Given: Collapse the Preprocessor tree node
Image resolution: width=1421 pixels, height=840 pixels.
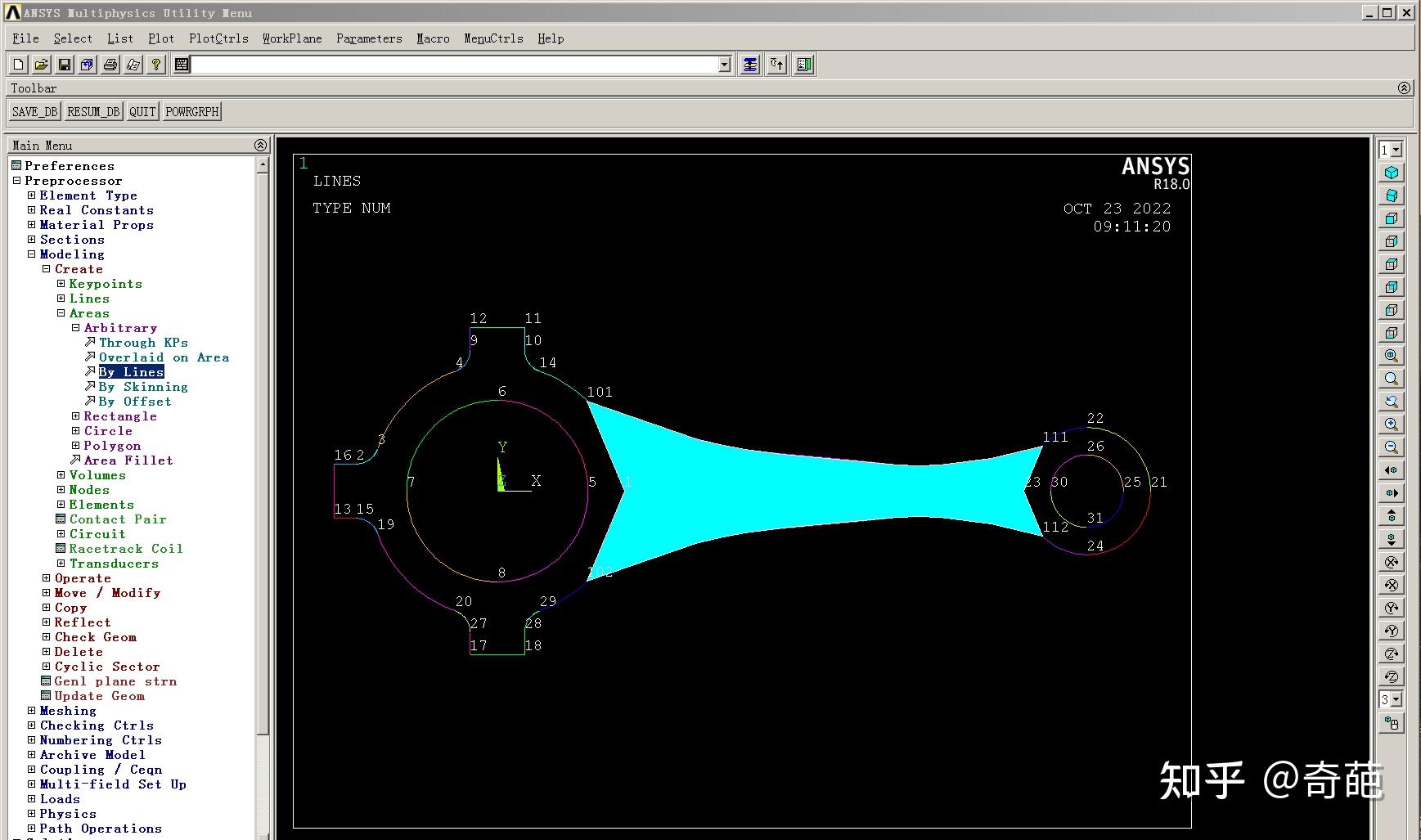Looking at the screenshot, I should (x=16, y=181).
